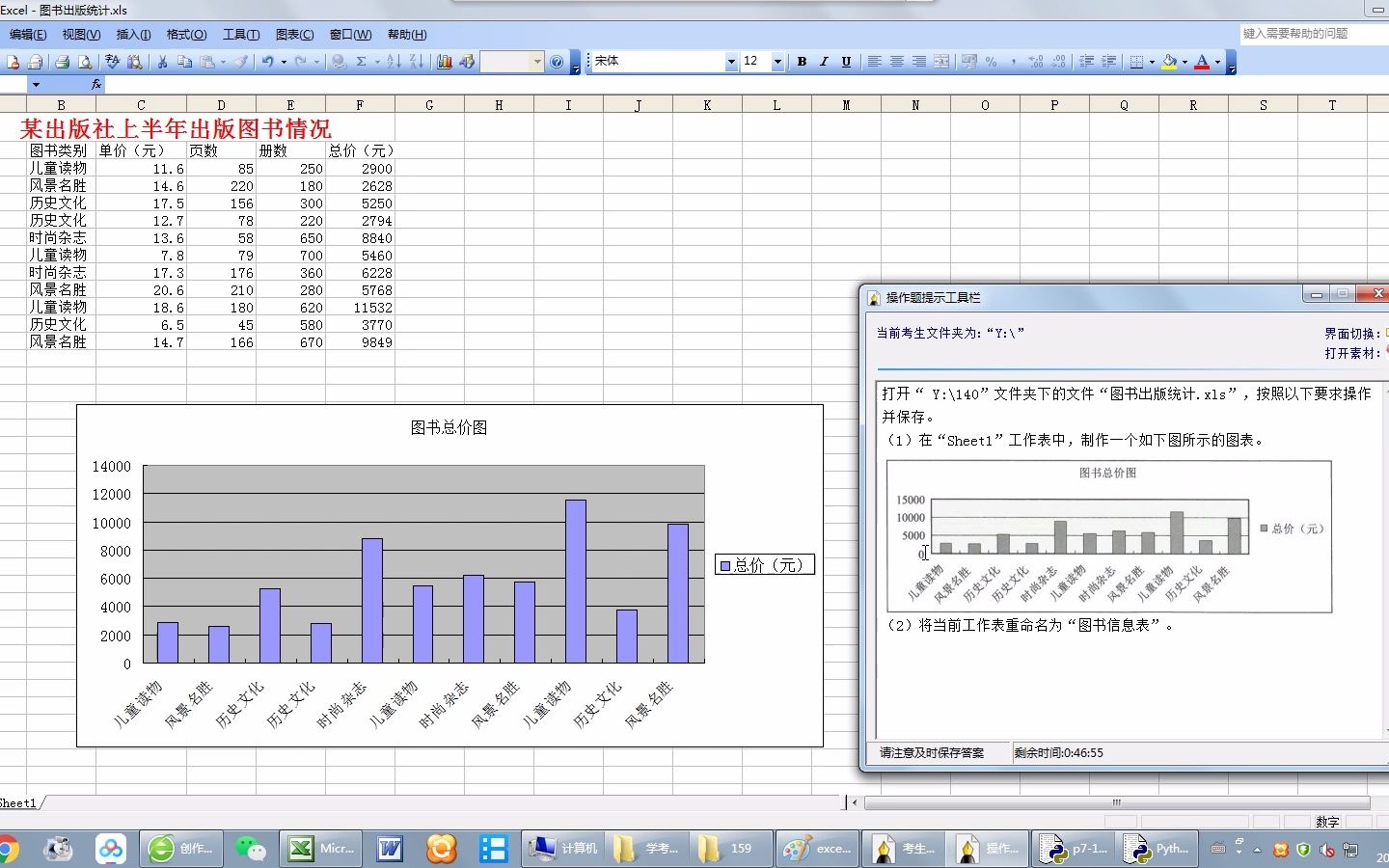Toggle Bold formatting

[x=802, y=62]
